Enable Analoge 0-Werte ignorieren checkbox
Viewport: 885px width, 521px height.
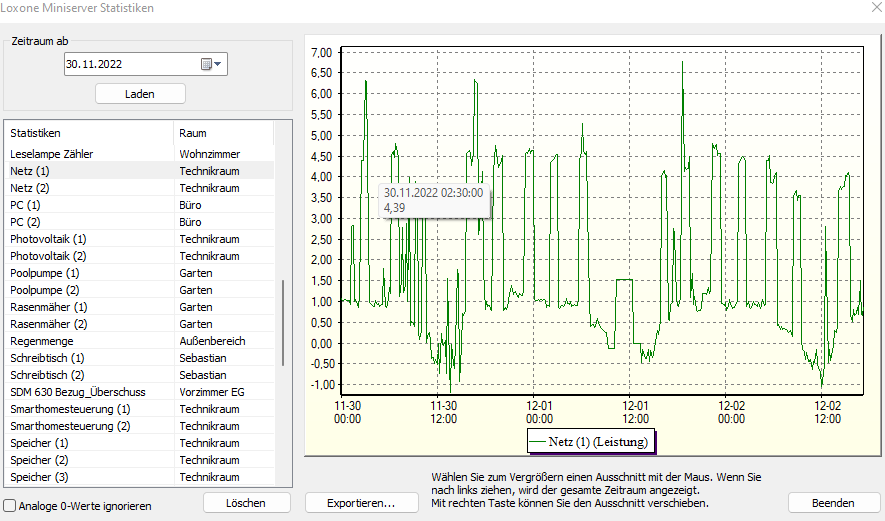(x=10, y=506)
